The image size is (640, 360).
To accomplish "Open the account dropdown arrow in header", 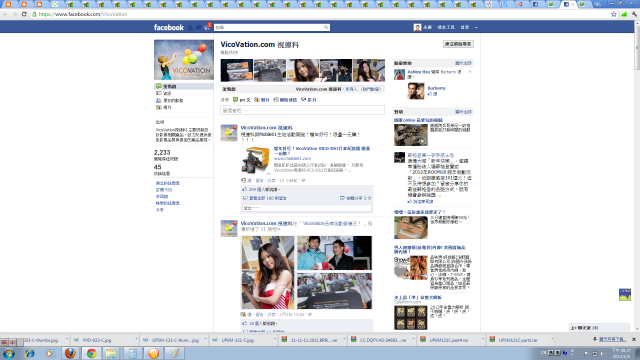I will click(x=476, y=27).
